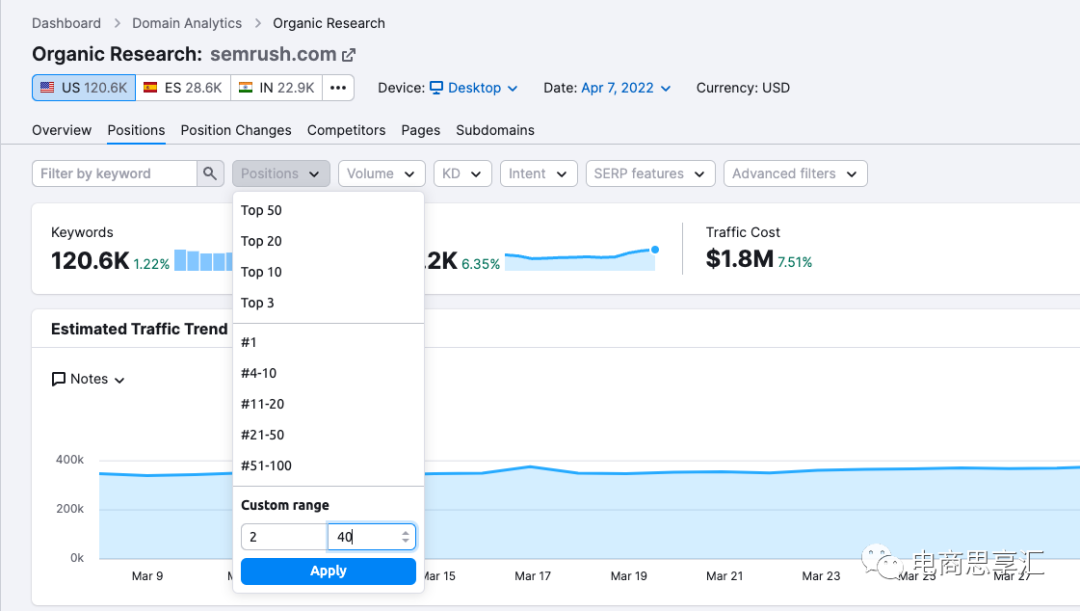Screen dimensions: 1080x611
Task: Switch to the Overview tab
Action: click(x=61, y=130)
